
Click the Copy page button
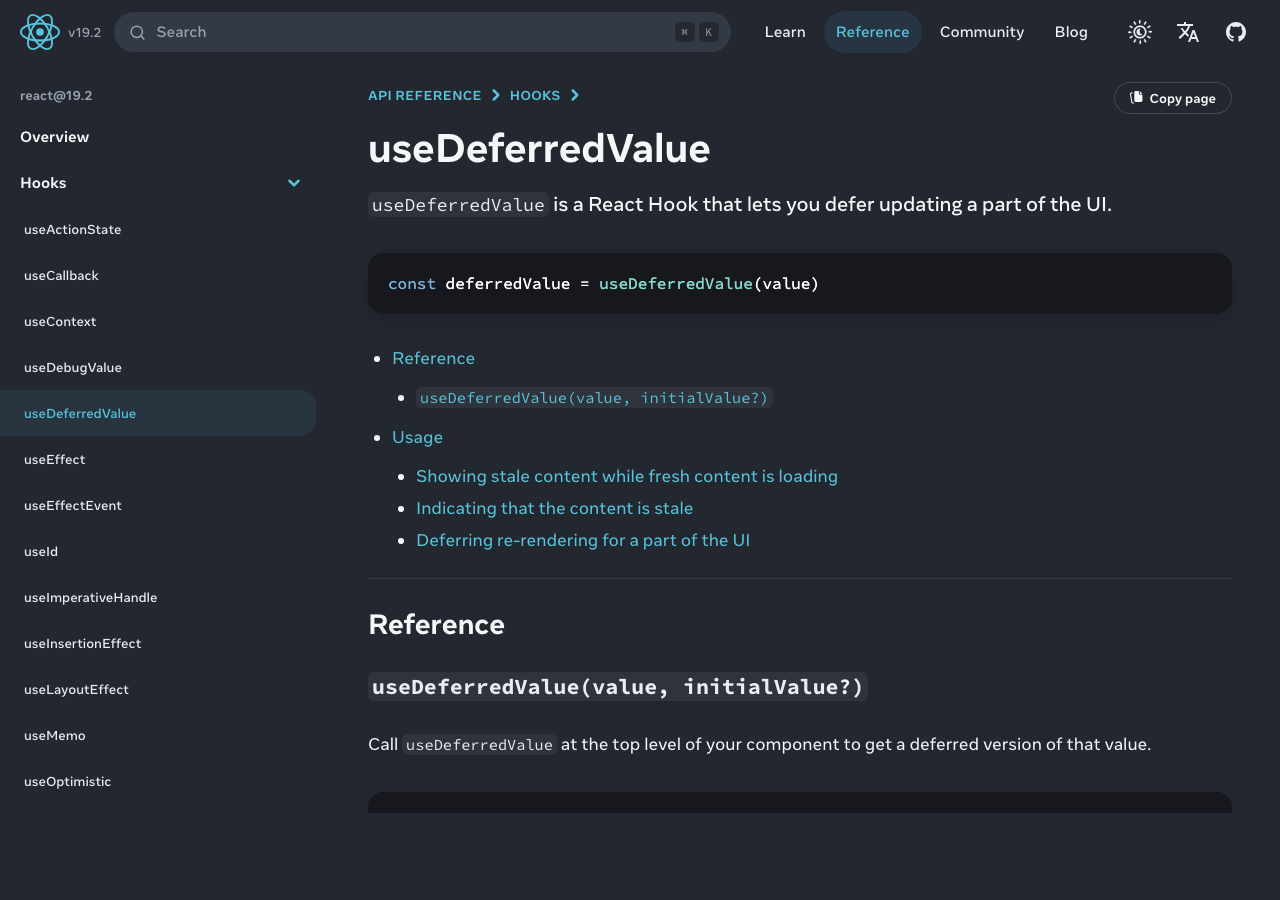tap(1172, 97)
